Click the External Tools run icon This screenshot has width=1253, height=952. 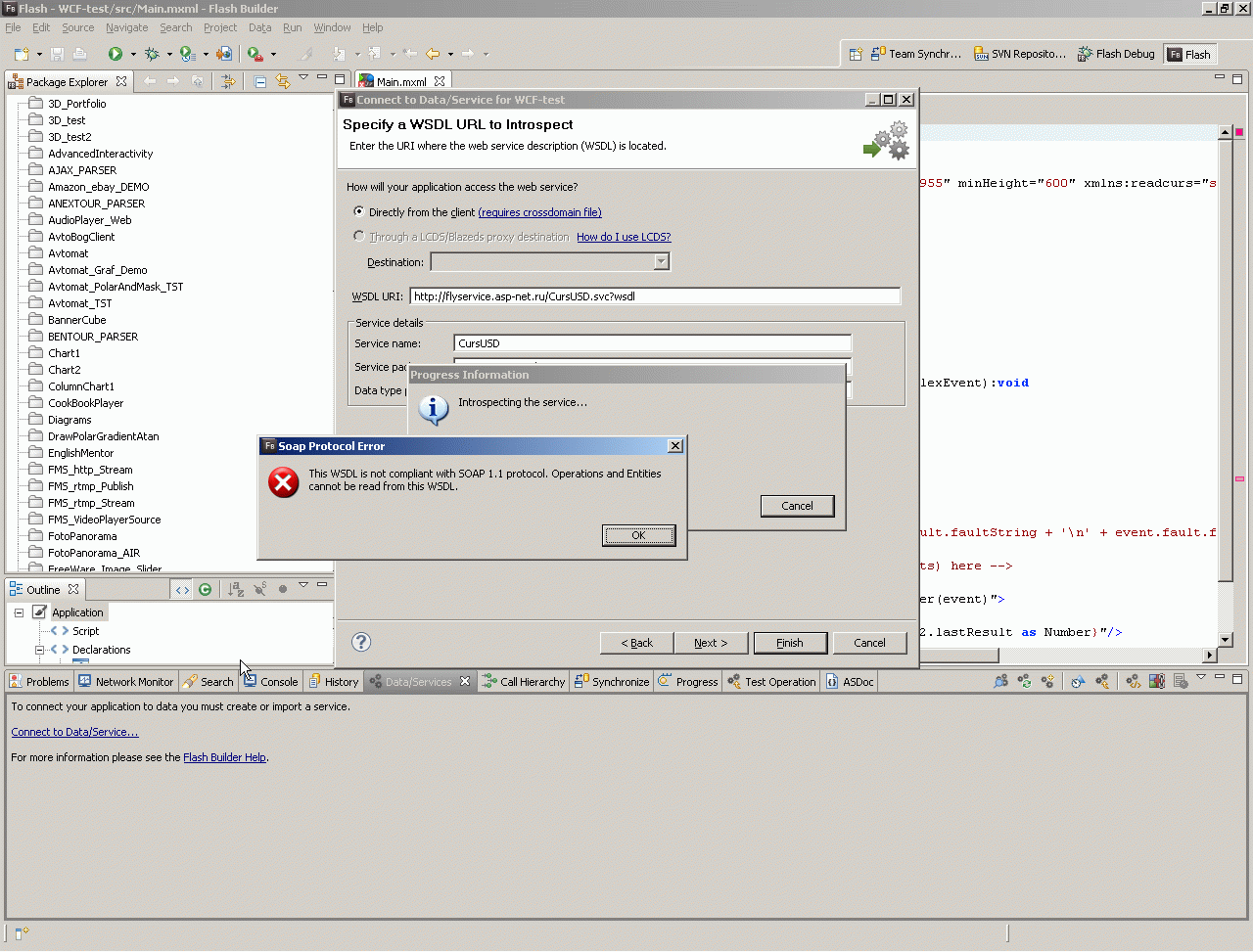pos(255,54)
